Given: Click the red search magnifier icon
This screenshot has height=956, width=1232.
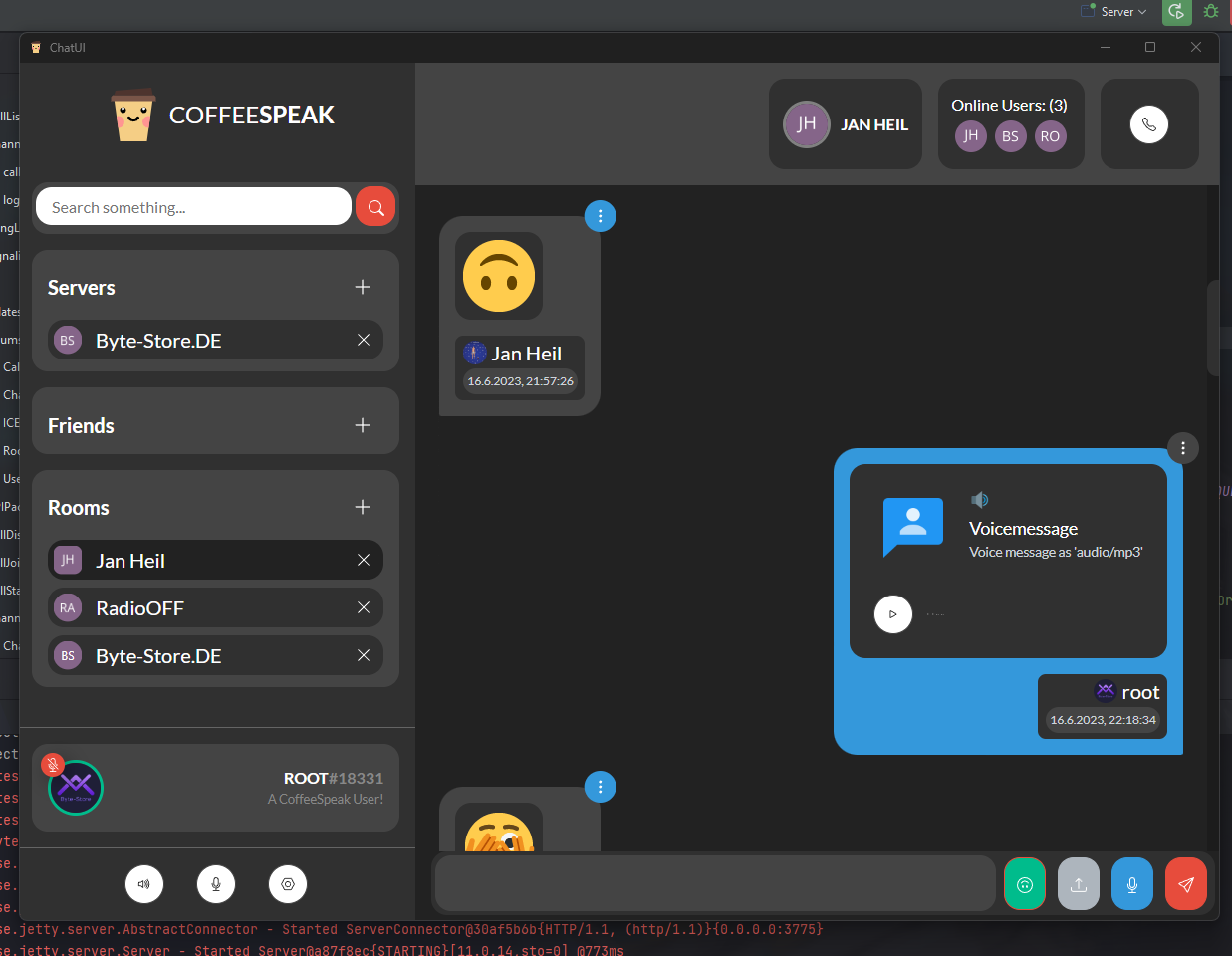Looking at the screenshot, I should click(375, 206).
